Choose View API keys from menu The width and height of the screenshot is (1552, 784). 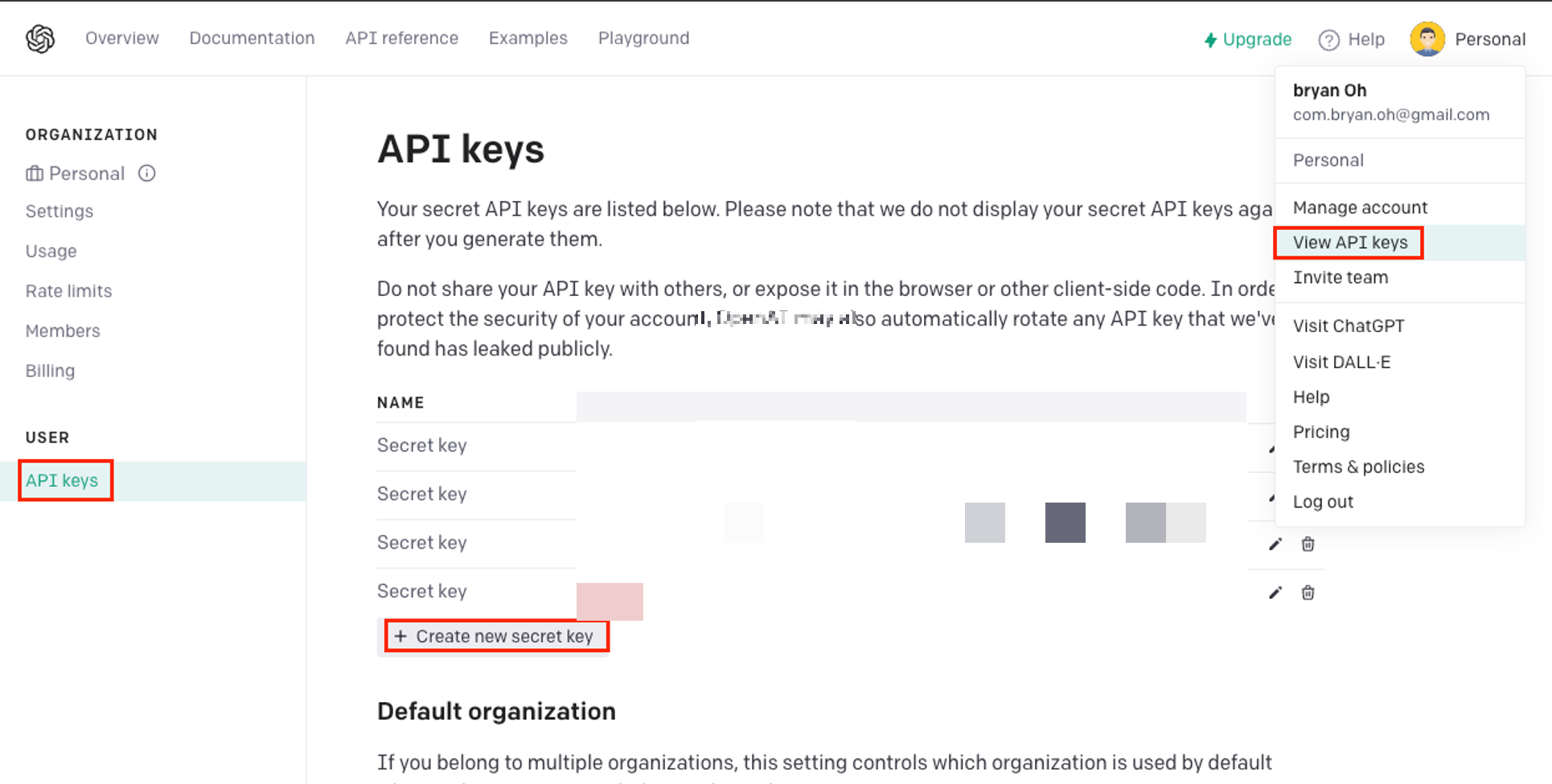[1400, 243]
